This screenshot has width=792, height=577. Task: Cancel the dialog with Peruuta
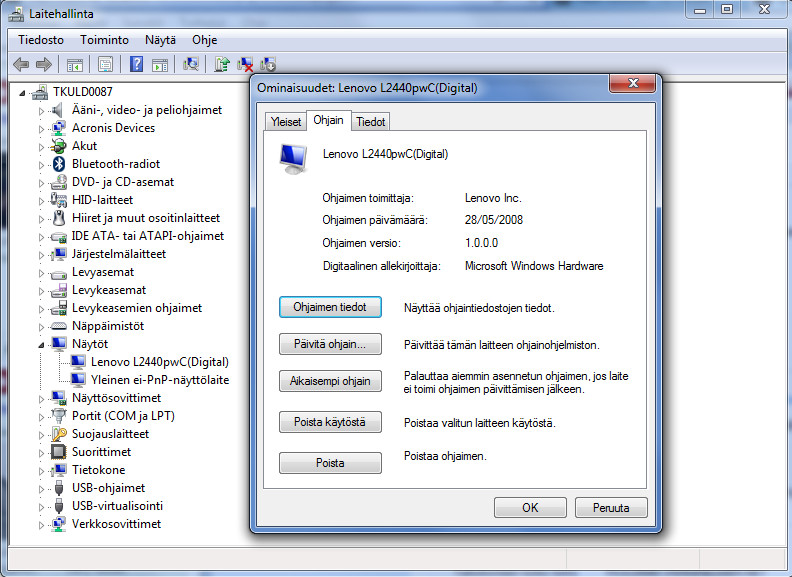click(x=611, y=507)
